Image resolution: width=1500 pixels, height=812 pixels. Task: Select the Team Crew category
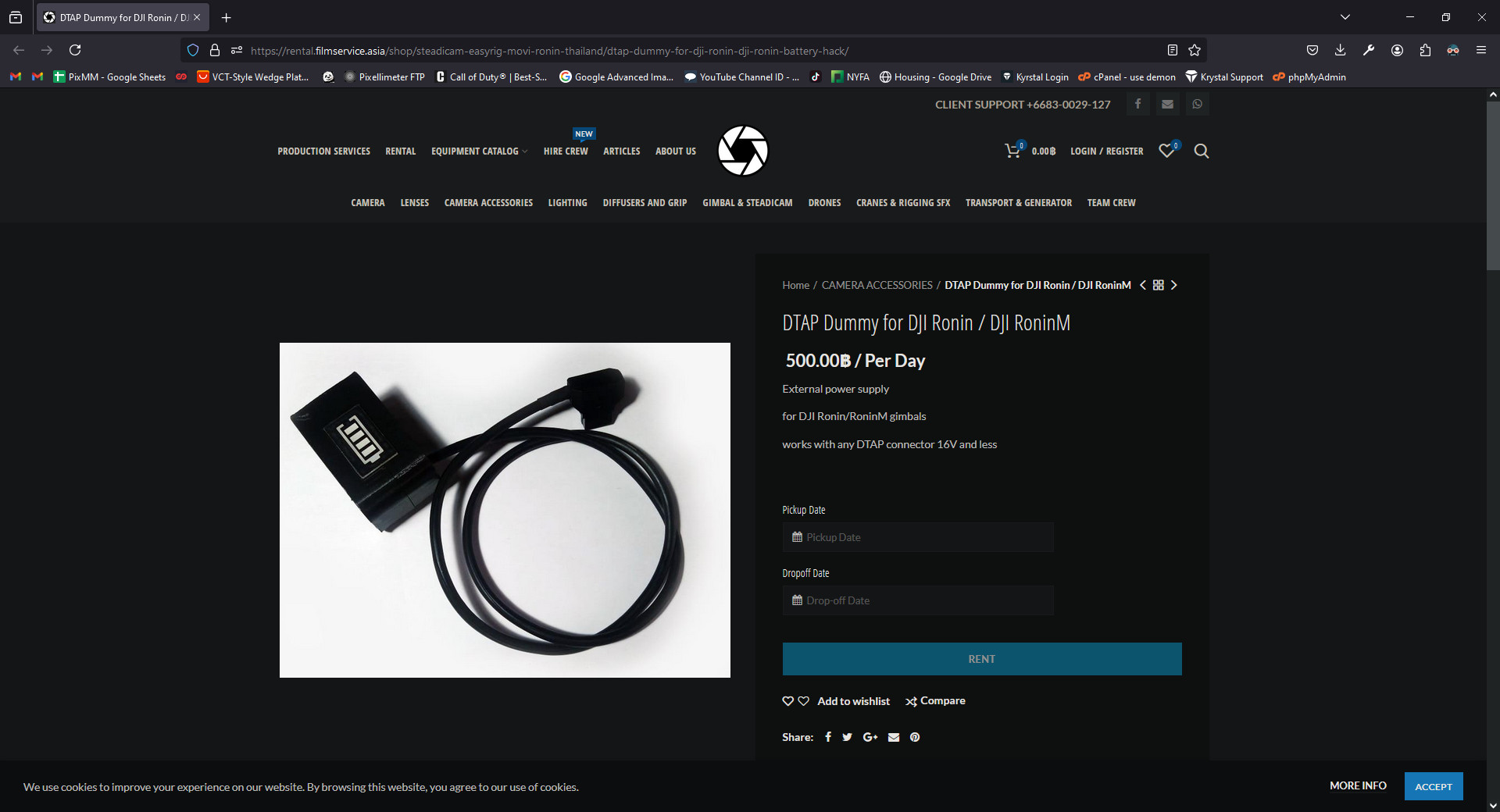[1111, 203]
